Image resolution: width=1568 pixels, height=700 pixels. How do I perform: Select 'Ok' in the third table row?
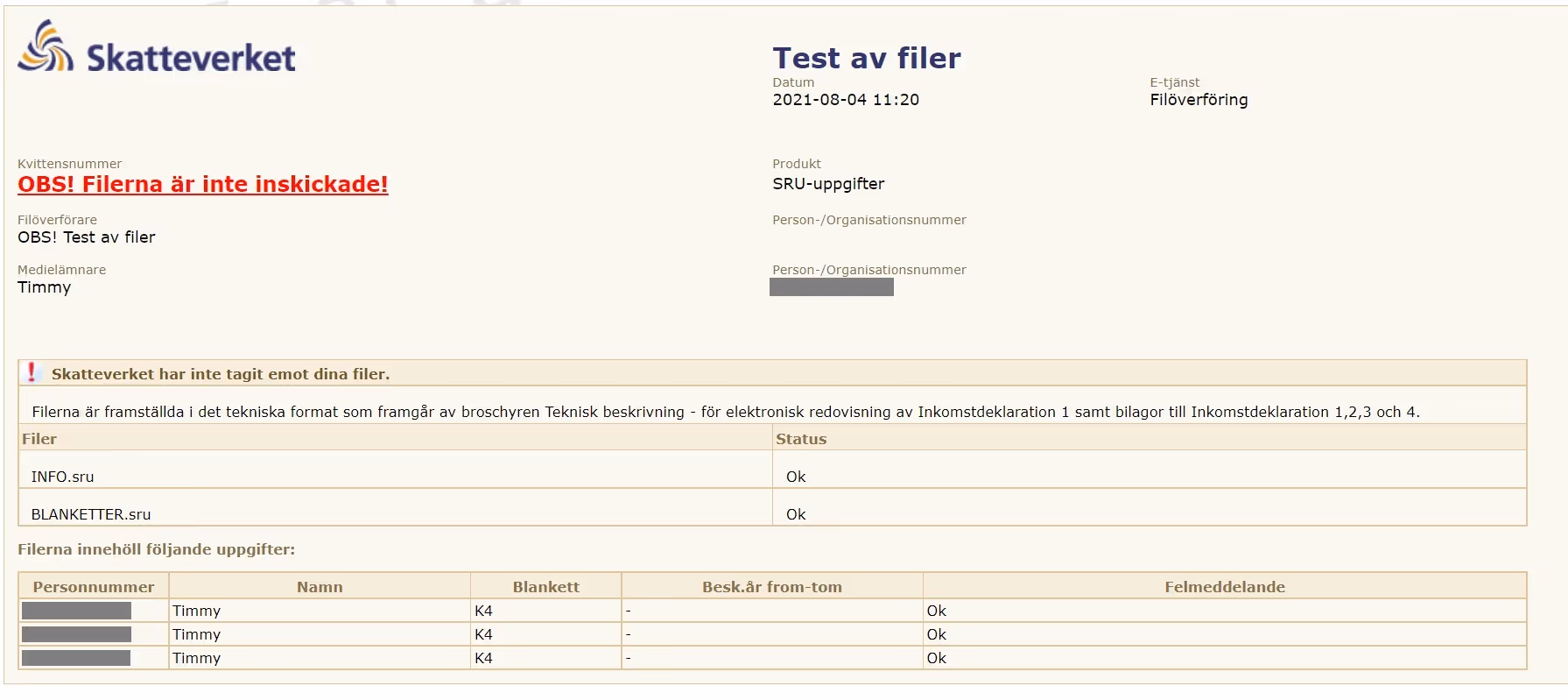(x=937, y=658)
